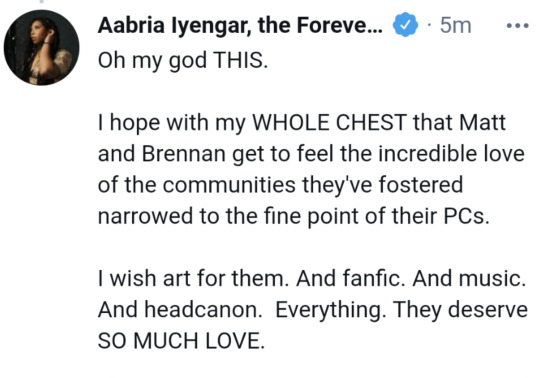
Task: Click the closing line 'SO MUCH LOVE.'
Action: 181,341
